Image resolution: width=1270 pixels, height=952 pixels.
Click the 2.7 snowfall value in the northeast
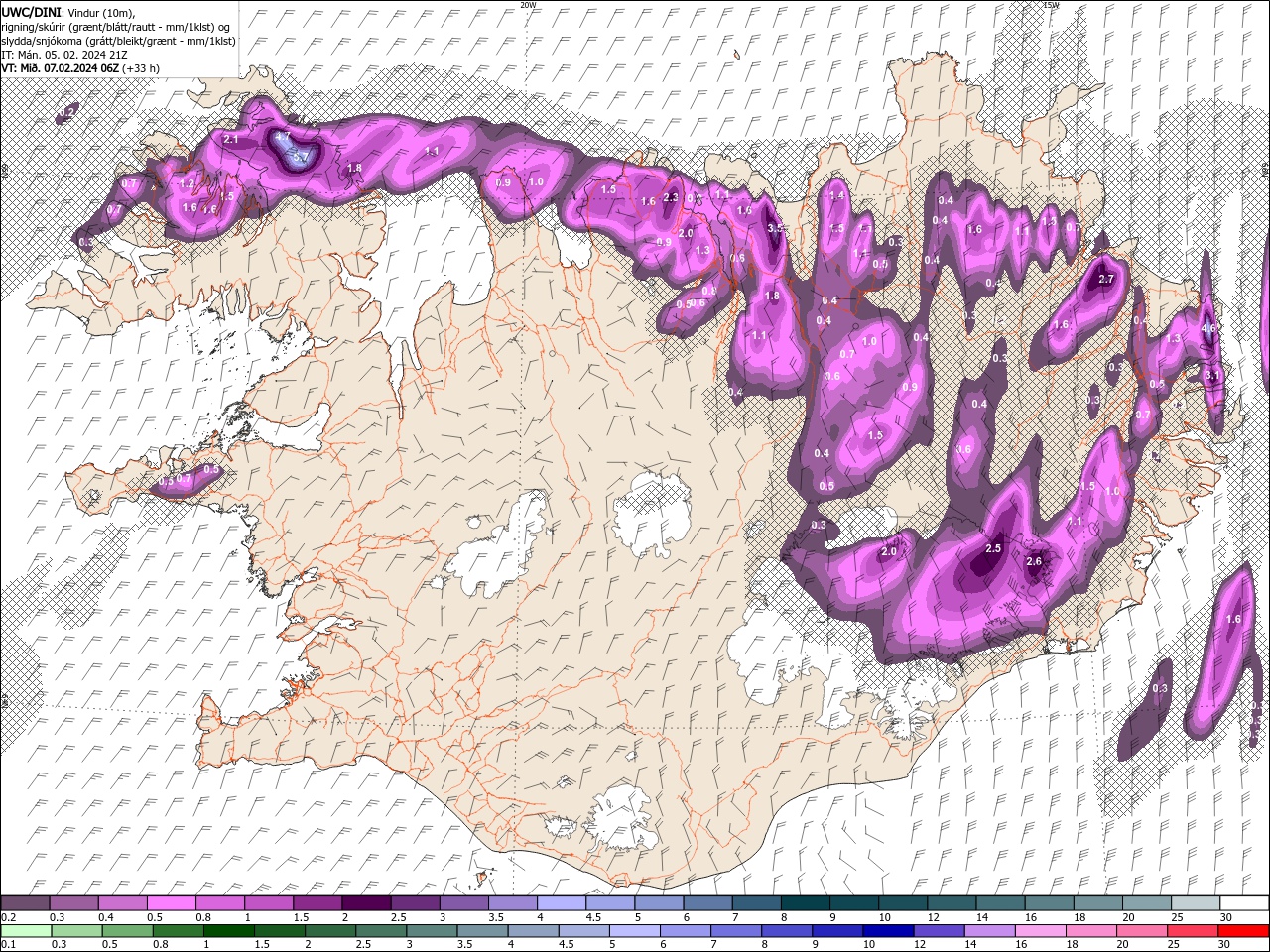coord(1107,280)
